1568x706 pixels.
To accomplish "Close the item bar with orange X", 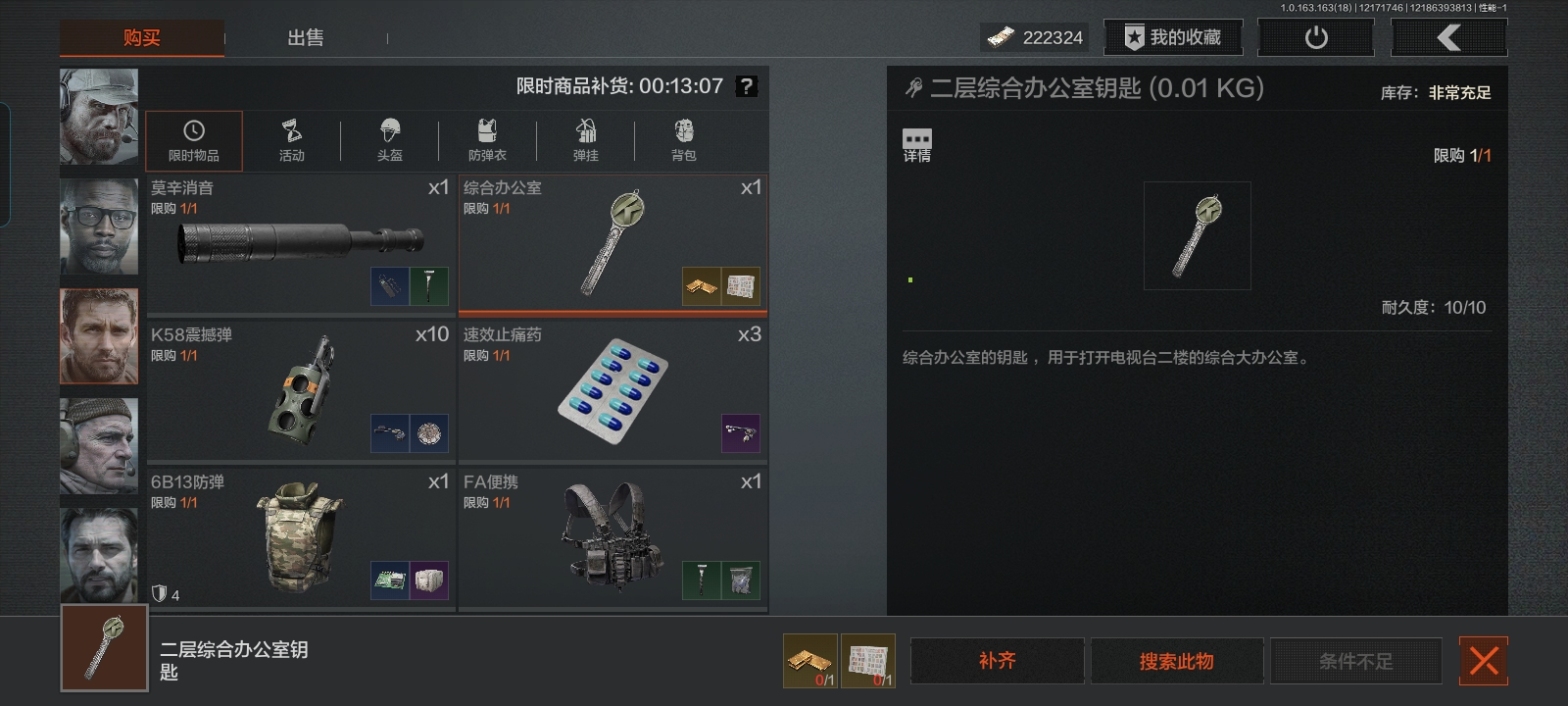I will 1484,661.
